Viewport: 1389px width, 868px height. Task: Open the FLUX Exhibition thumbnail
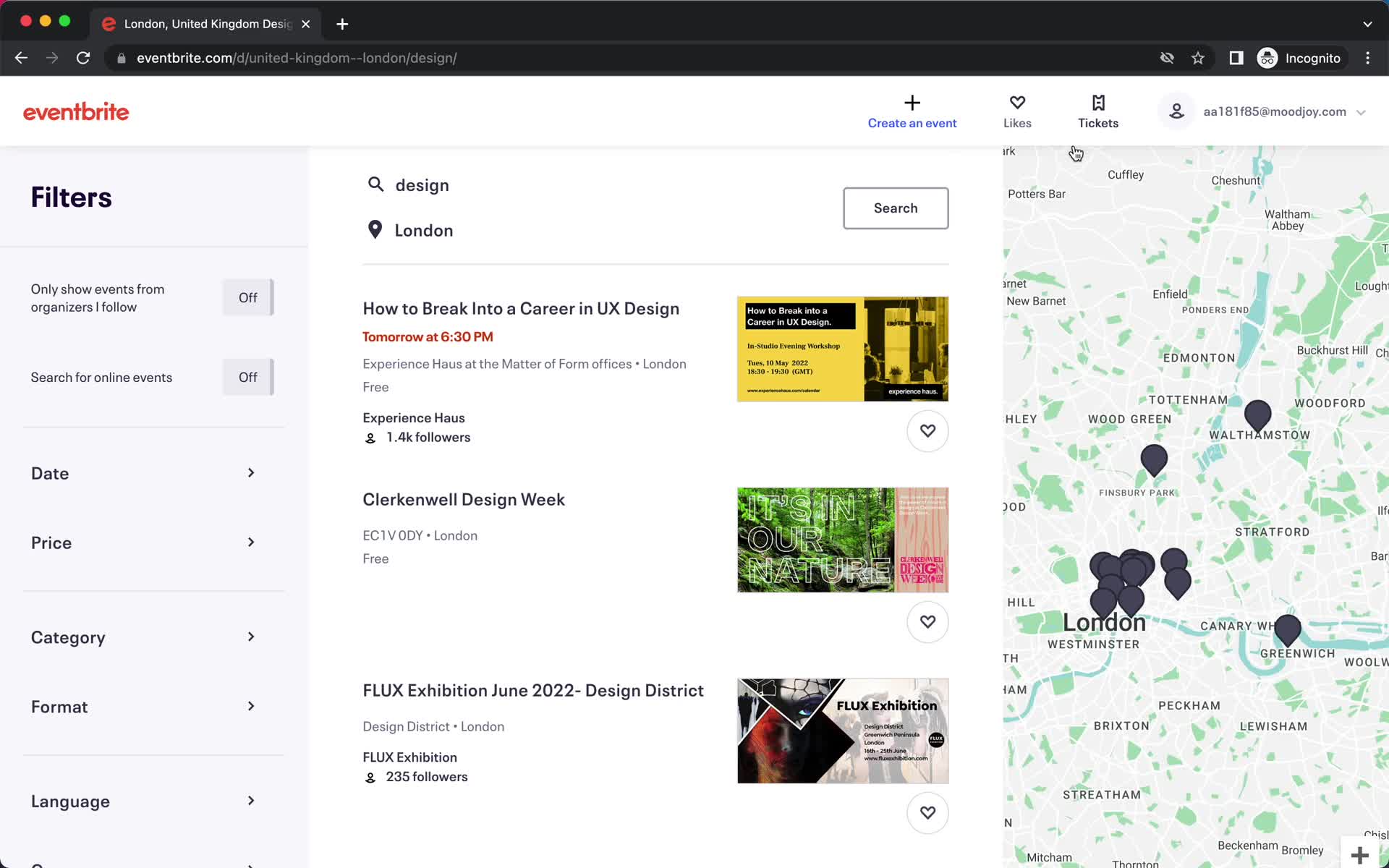click(843, 731)
